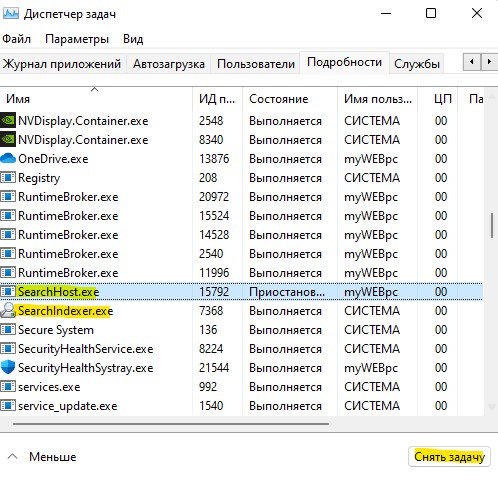The height and width of the screenshot is (479, 498).
Task: Minimize the Task Manager window
Action: coord(386,14)
